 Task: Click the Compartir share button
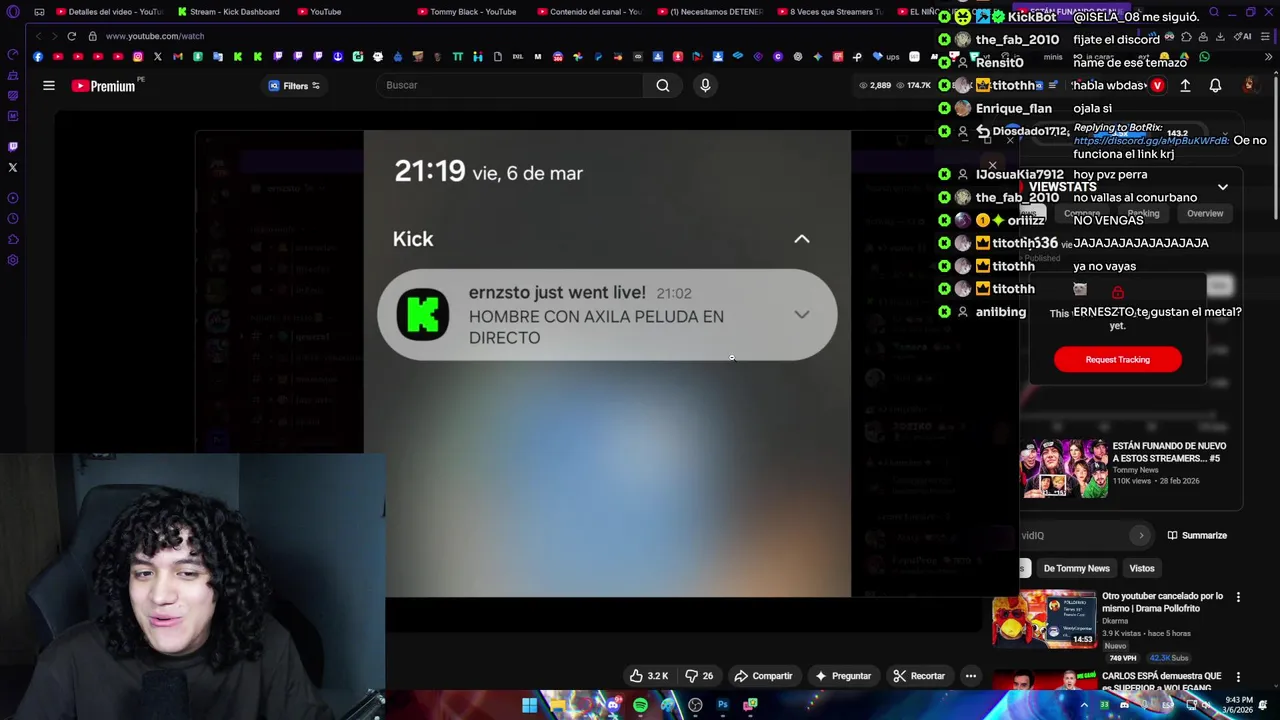(x=763, y=676)
